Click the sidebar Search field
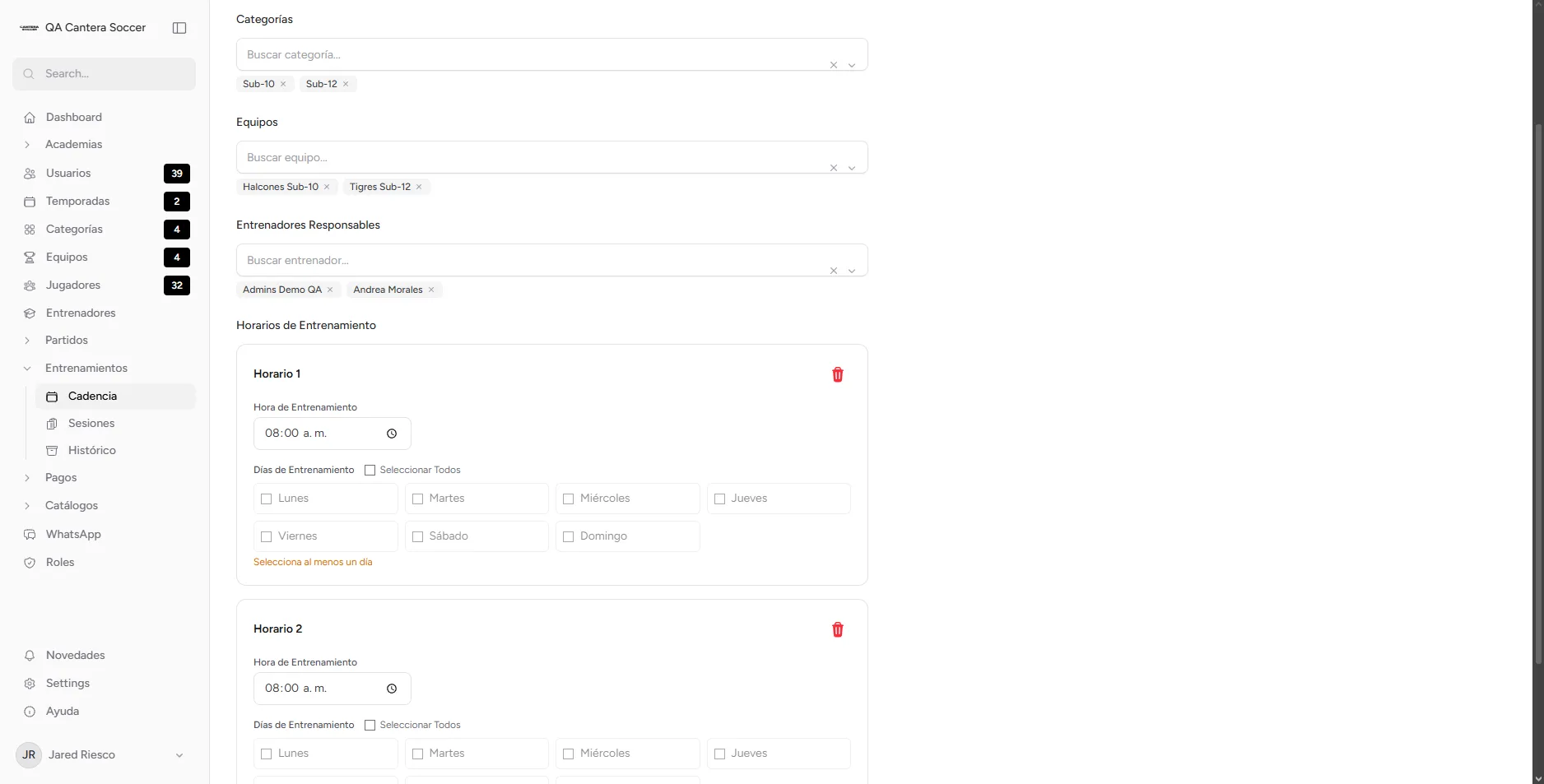Image resolution: width=1544 pixels, height=784 pixels. (105, 74)
